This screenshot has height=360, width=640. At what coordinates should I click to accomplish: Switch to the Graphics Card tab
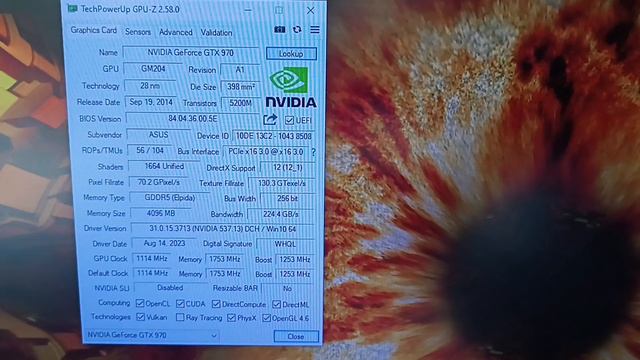click(x=93, y=30)
